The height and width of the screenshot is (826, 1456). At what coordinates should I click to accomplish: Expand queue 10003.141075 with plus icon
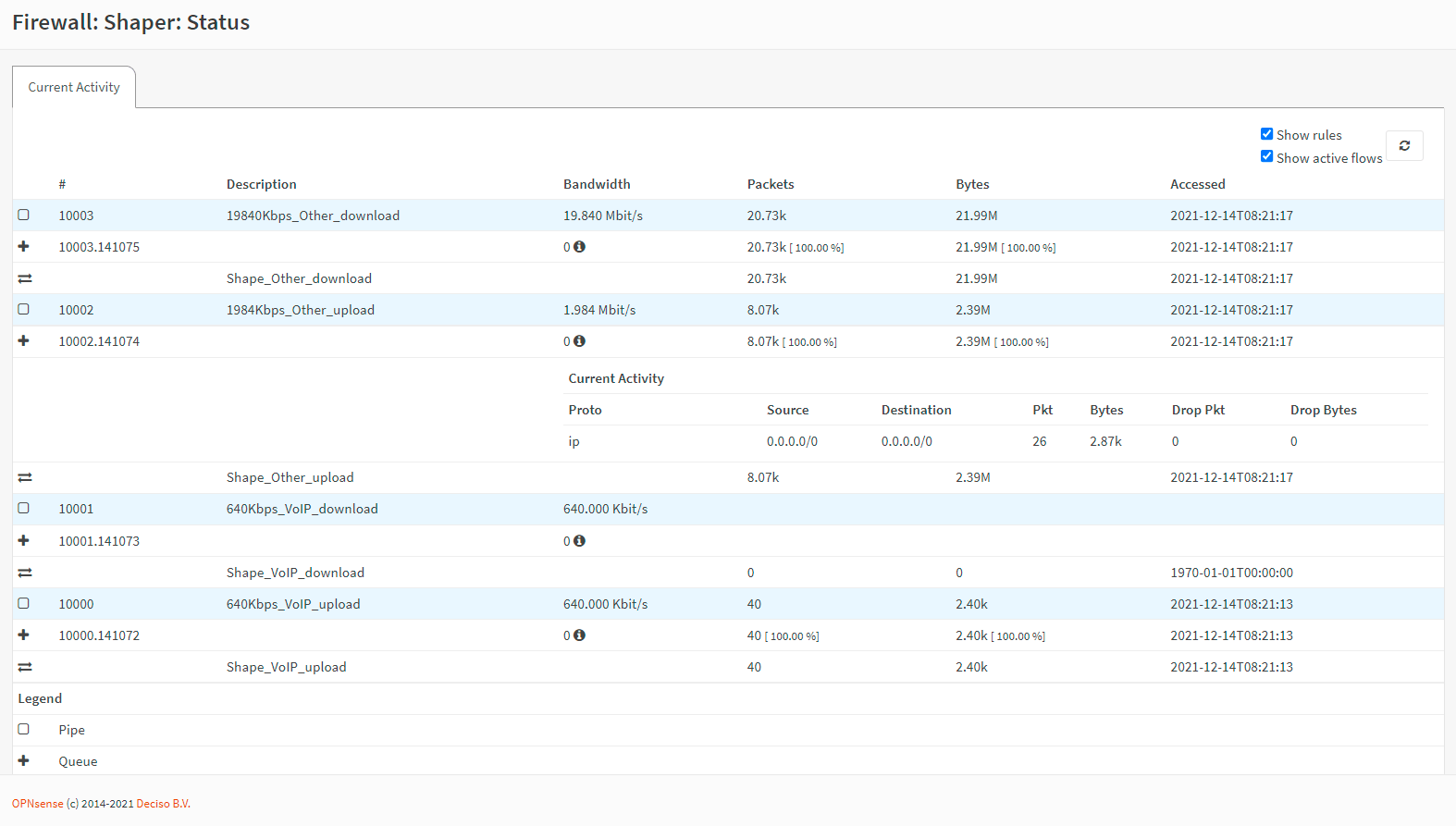tap(24, 247)
